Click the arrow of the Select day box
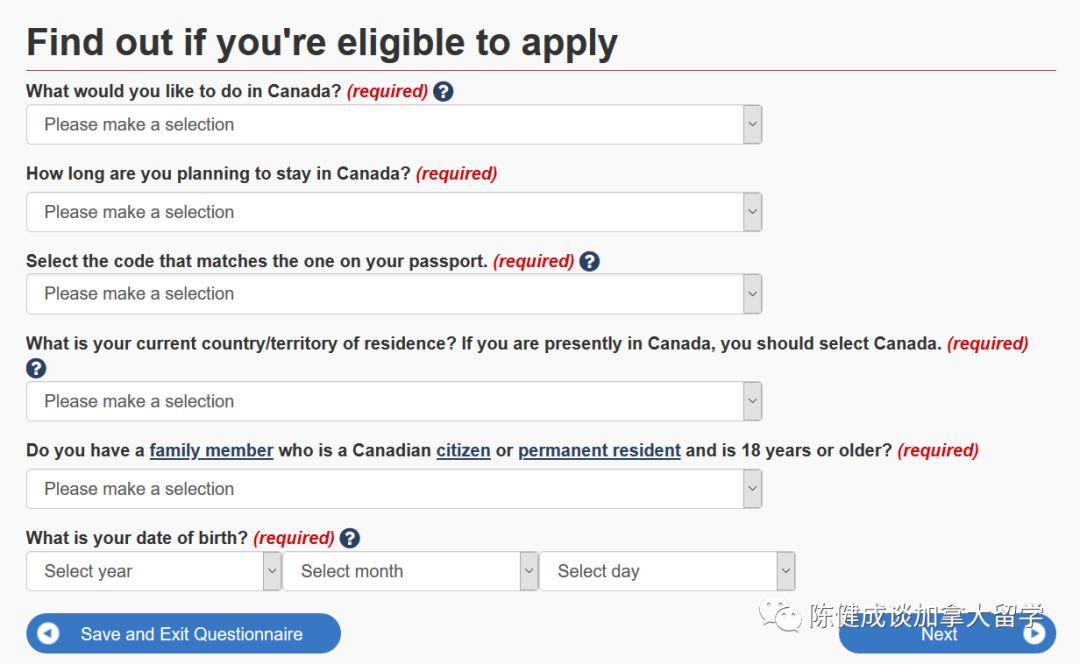Screen dimensions: 1080x664 coord(786,572)
